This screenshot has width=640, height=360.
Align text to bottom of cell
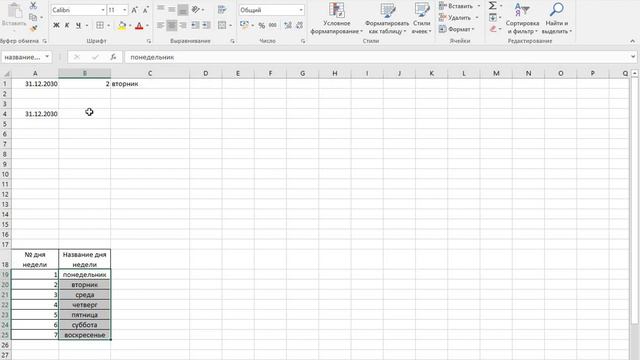coord(183,9)
